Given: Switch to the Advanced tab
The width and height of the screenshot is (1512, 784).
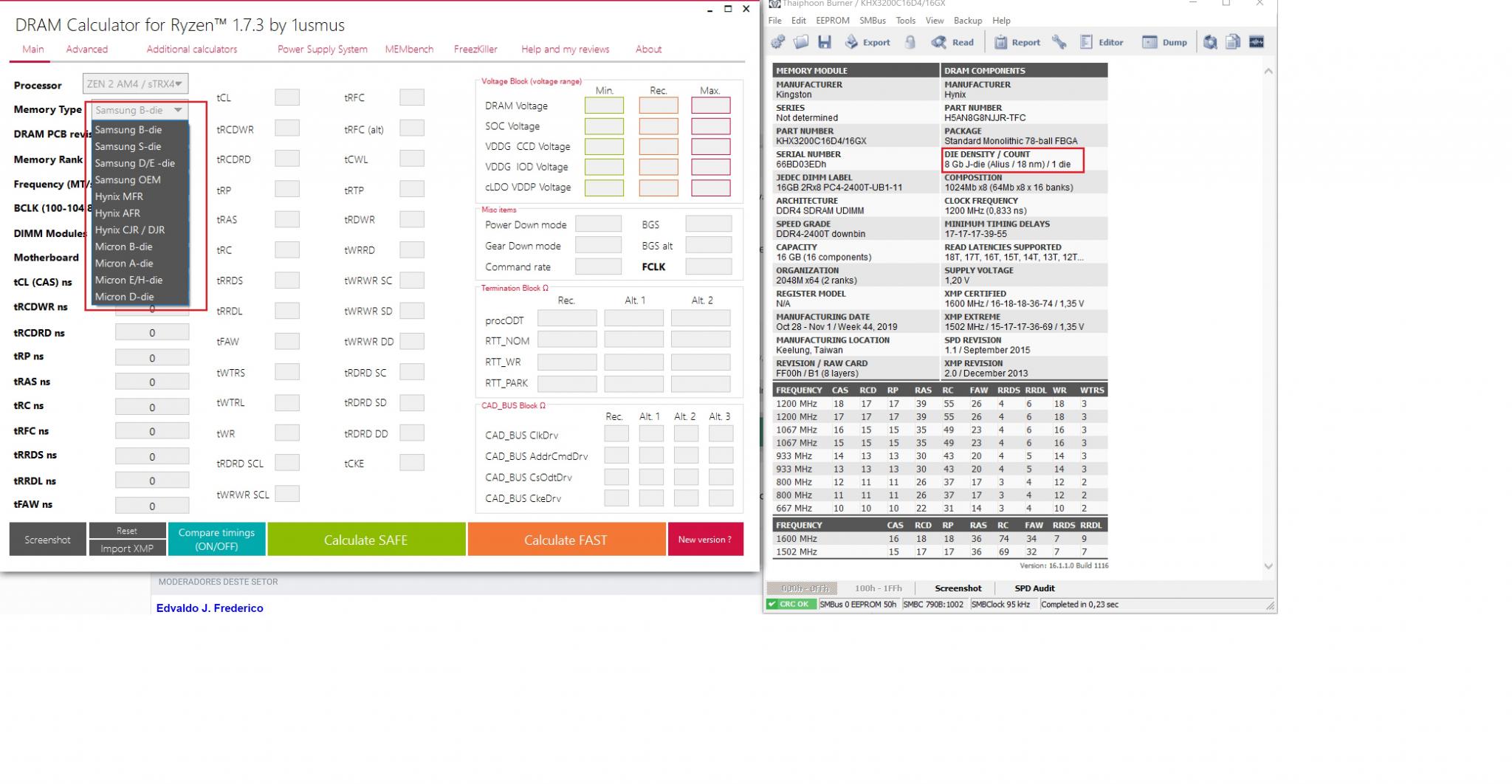Looking at the screenshot, I should pos(86,49).
